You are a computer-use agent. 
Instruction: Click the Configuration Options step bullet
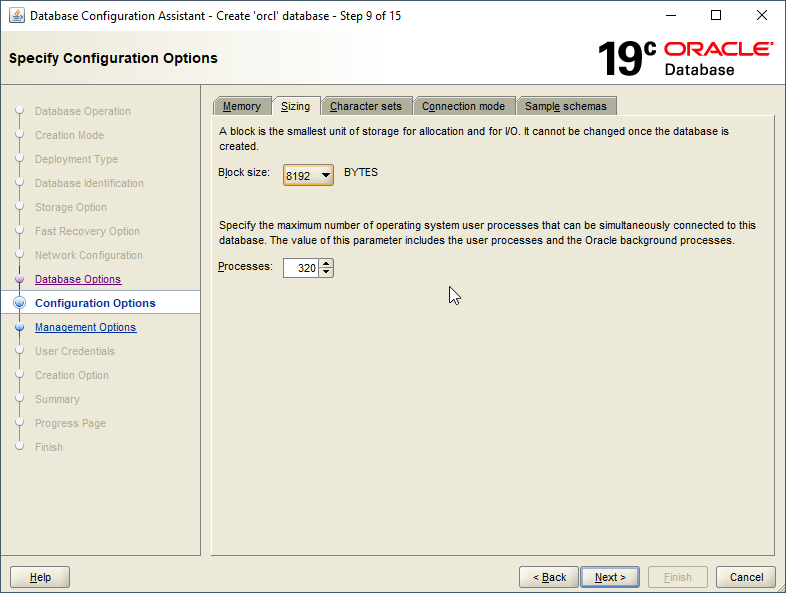pos(20,303)
